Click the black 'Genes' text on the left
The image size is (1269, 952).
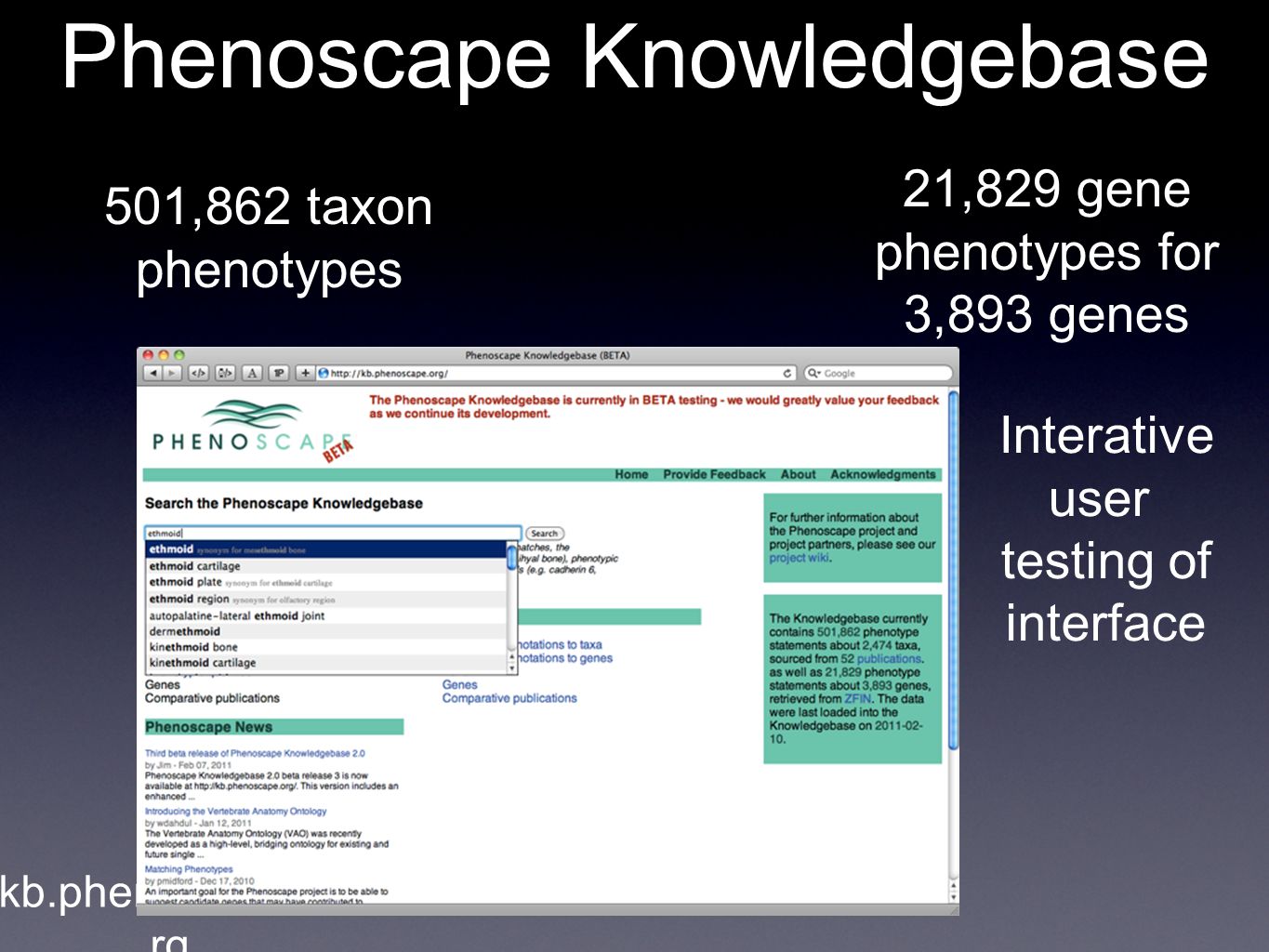tap(163, 684)
